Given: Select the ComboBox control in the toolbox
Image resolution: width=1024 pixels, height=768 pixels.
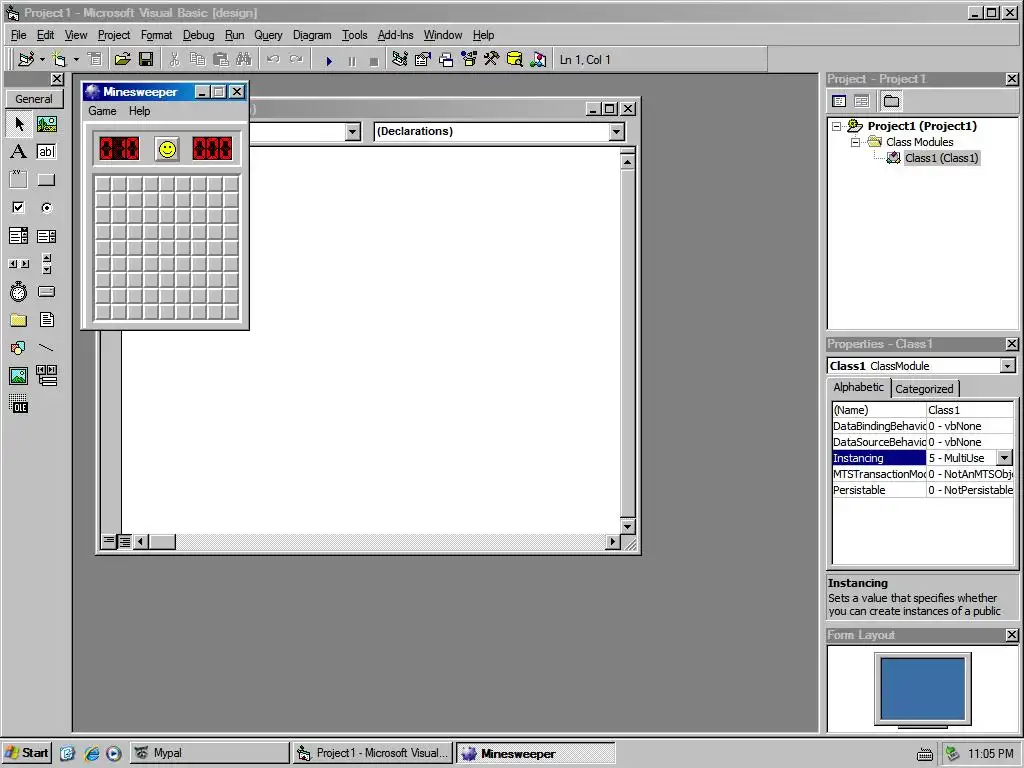Looking at the screenshot, I should (19, 236).
